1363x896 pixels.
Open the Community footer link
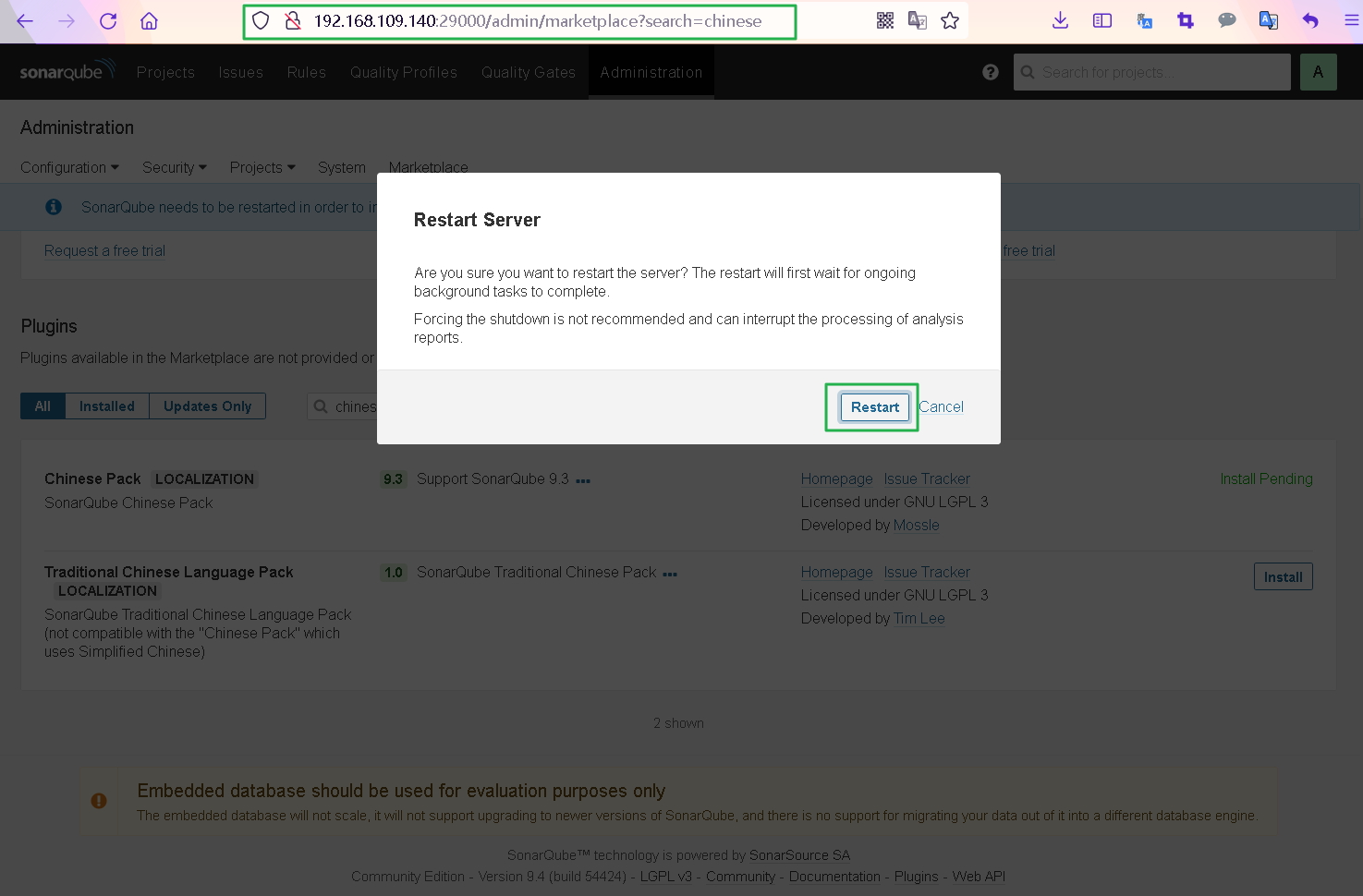point(741,877)
